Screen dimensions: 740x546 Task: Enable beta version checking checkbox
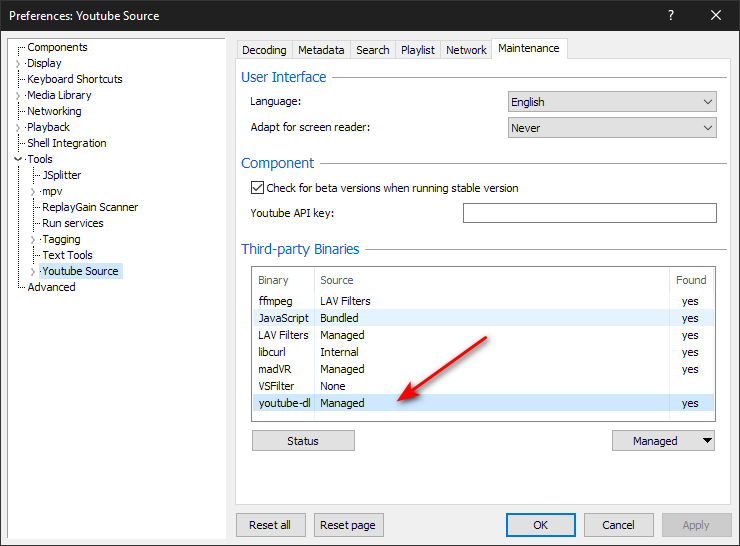coord(257,188)
